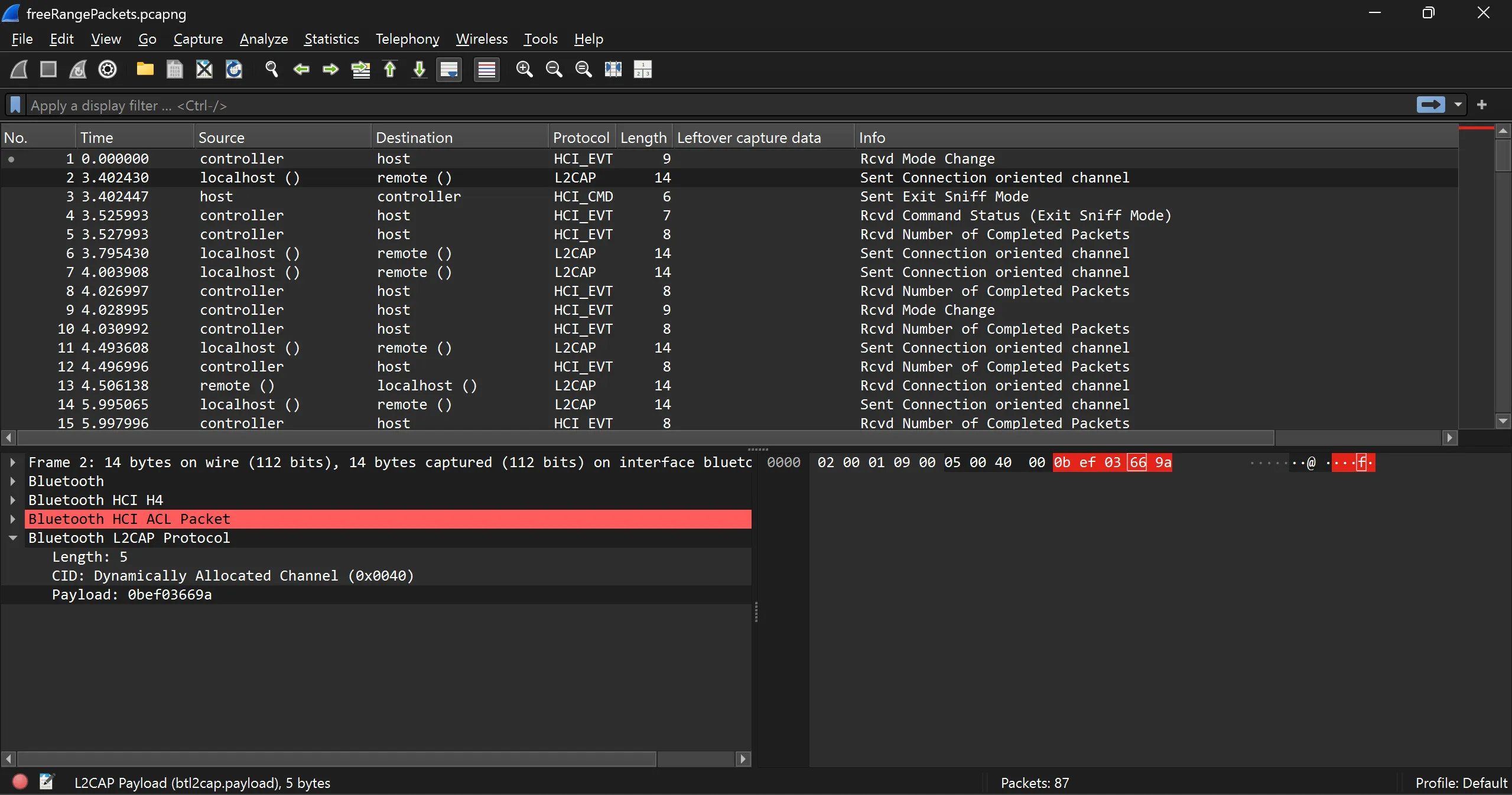Apply display filter arrow button

point(1430,105)
